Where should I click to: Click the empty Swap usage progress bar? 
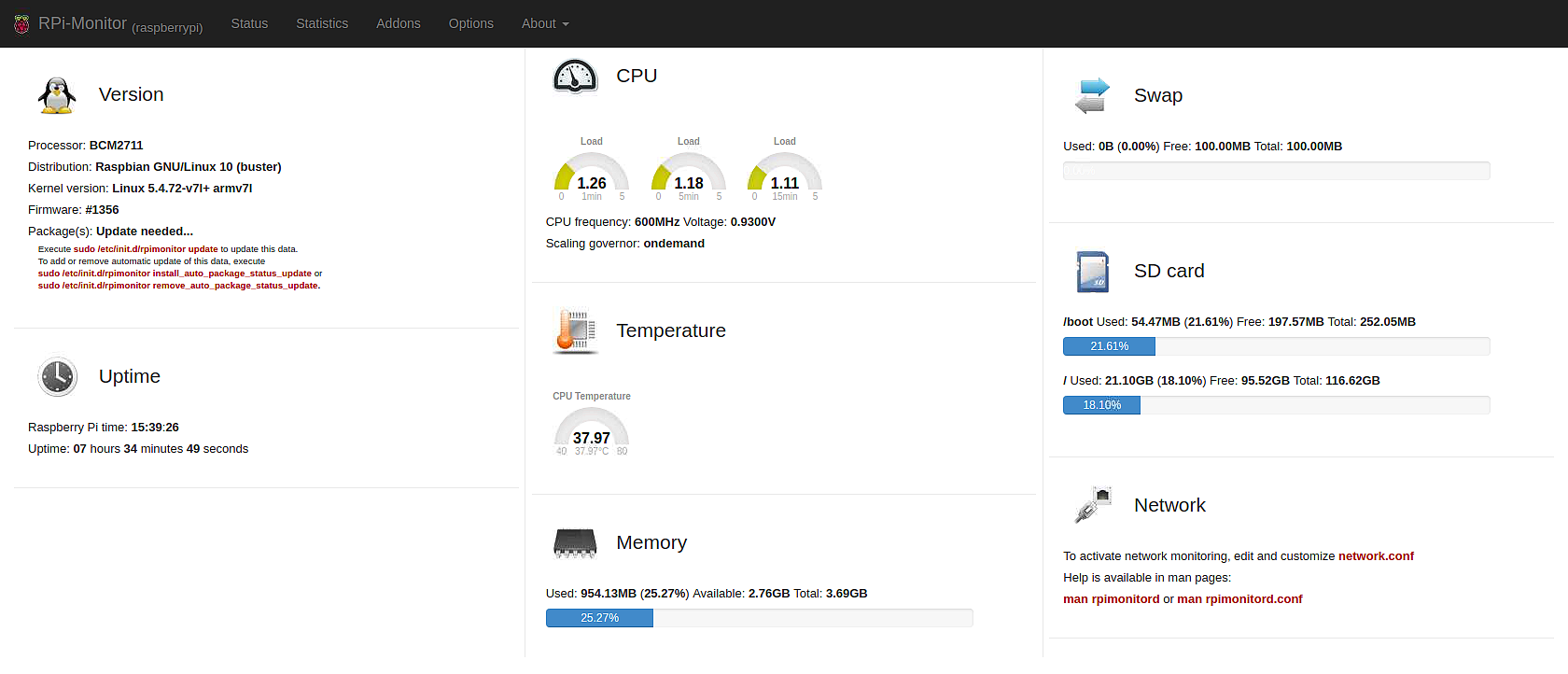(x=1277, y=171)
